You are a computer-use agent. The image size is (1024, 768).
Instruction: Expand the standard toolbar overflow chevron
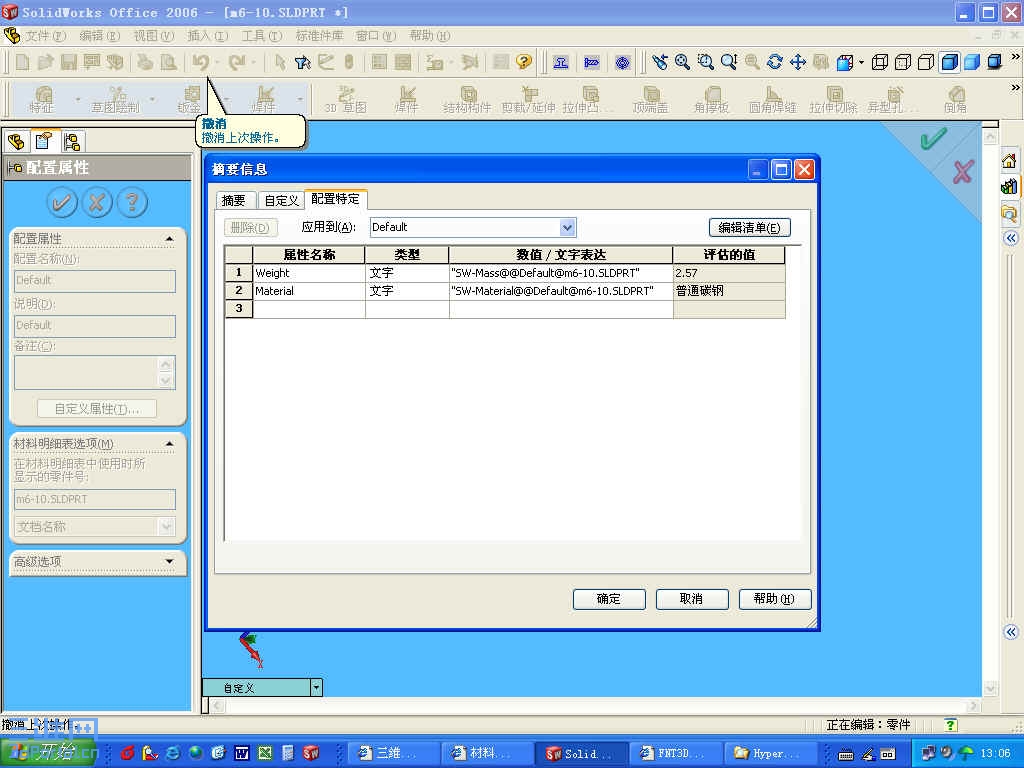(x=1015, y=57)
